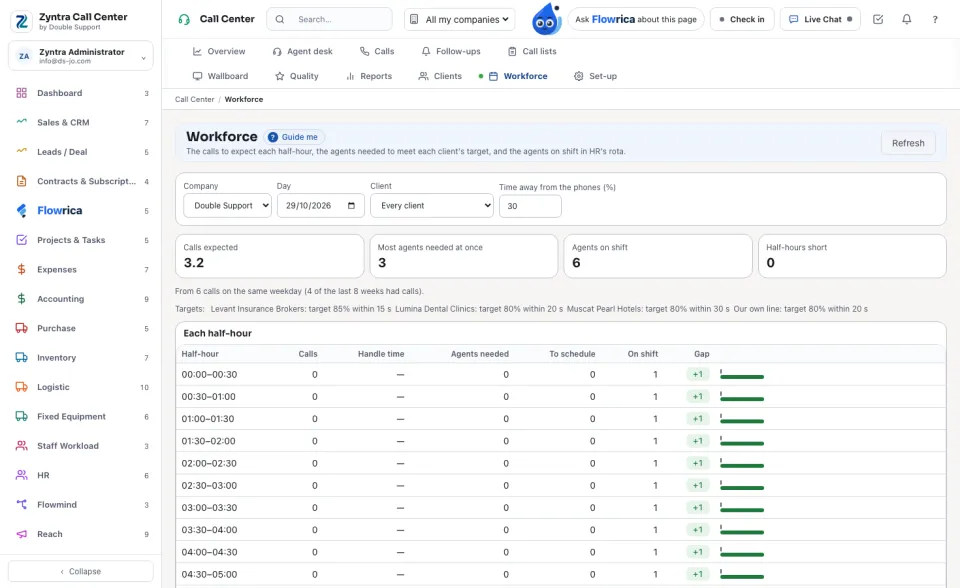
Task: Open Reach megaphone icon
Action: [21, 534]
